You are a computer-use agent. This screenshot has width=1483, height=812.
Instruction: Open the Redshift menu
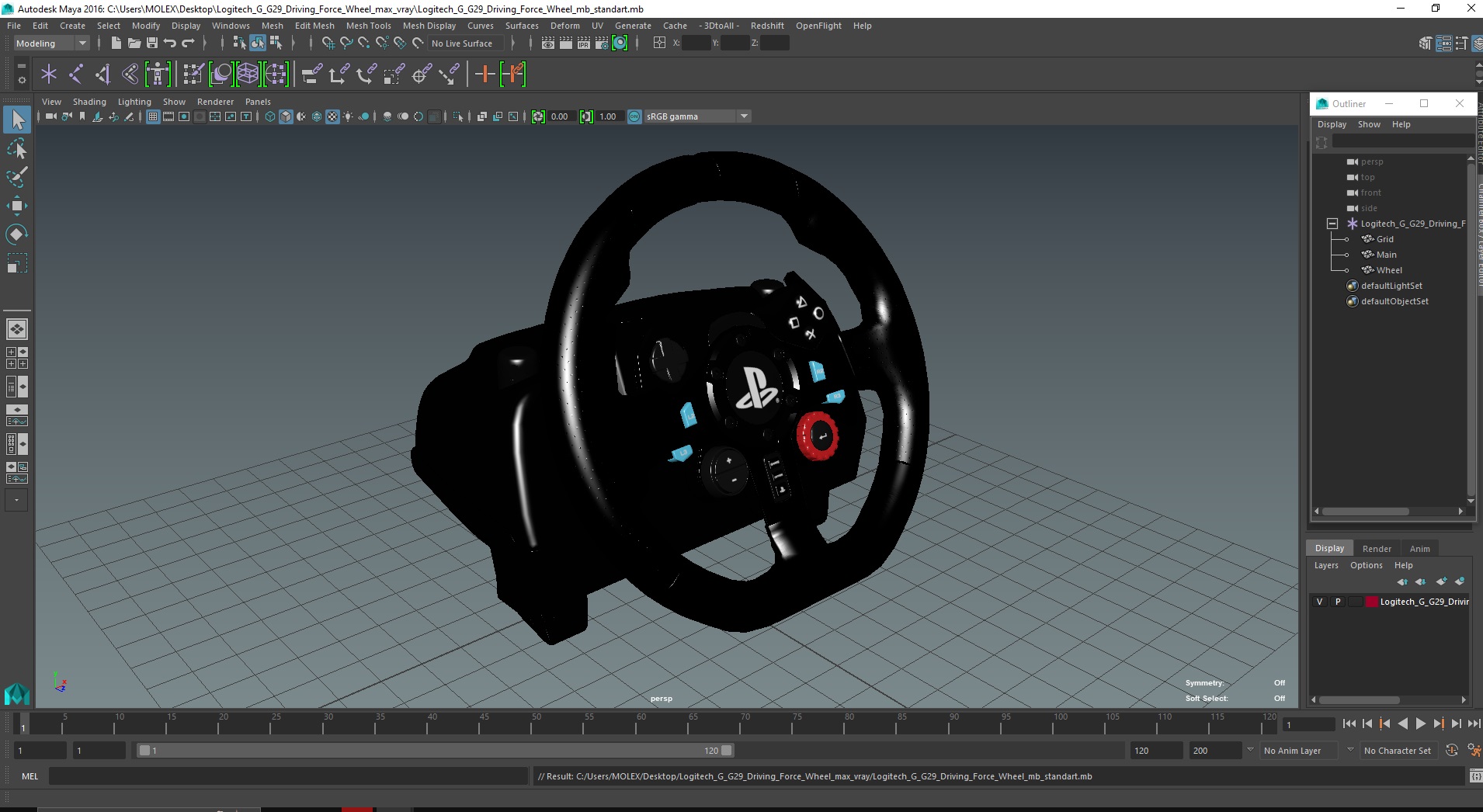(x=767, y=26)
